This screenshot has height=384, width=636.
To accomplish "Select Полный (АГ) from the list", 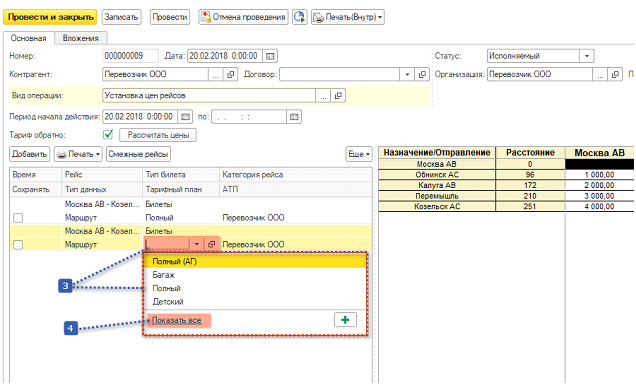I will coord(255,262).
